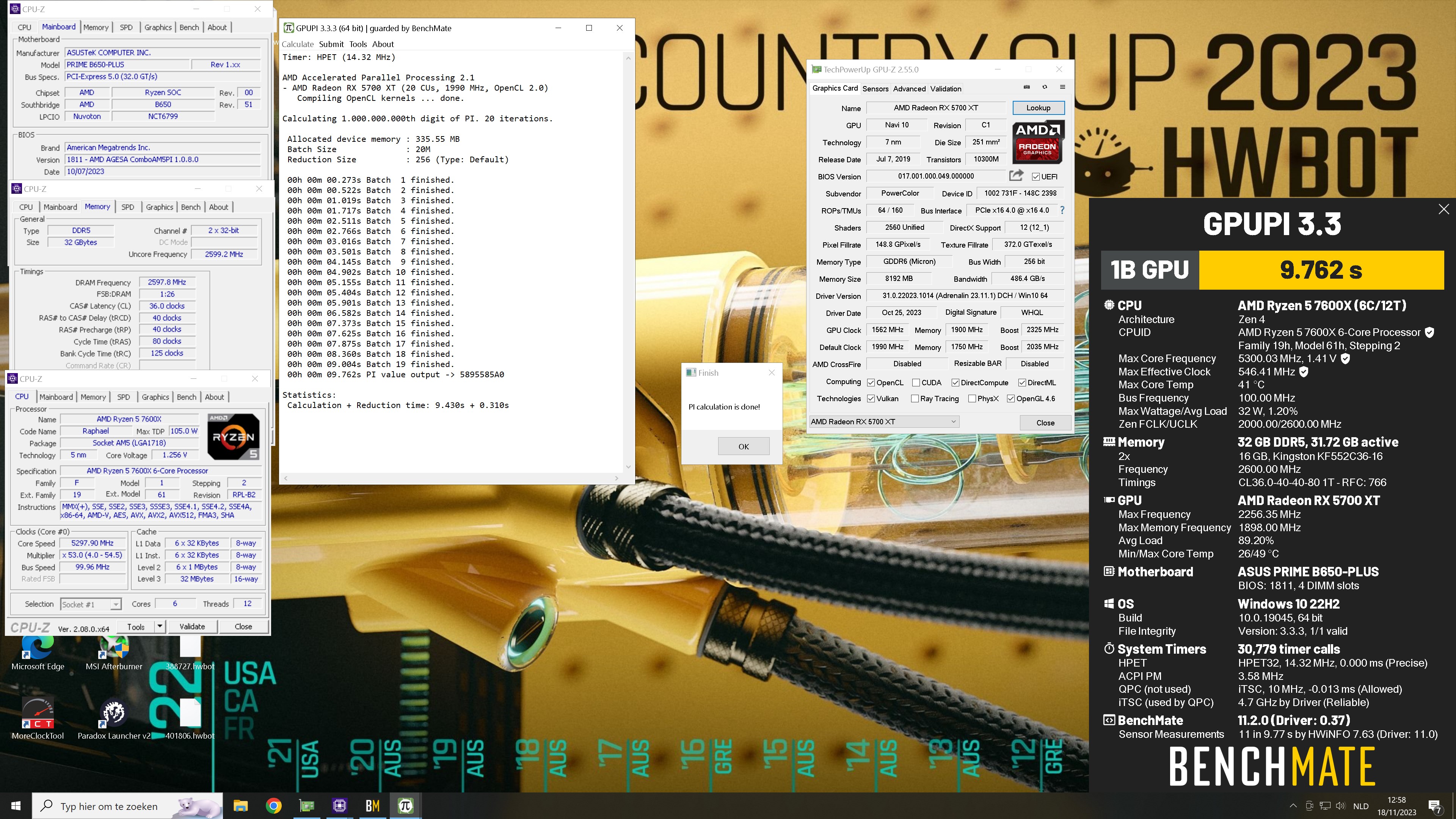The width and height of the screenshot is (1456, 819).
Task: Switch to the GPUPI pi taskbar icon
Action: (405, 805)
